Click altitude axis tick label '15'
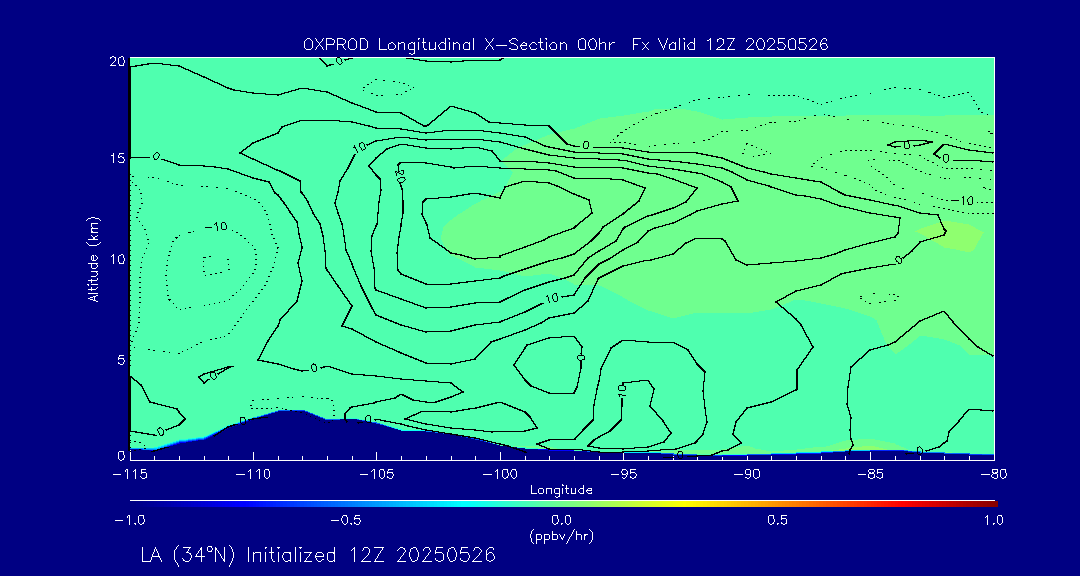 pyautogui.click(x=118, y=158)
